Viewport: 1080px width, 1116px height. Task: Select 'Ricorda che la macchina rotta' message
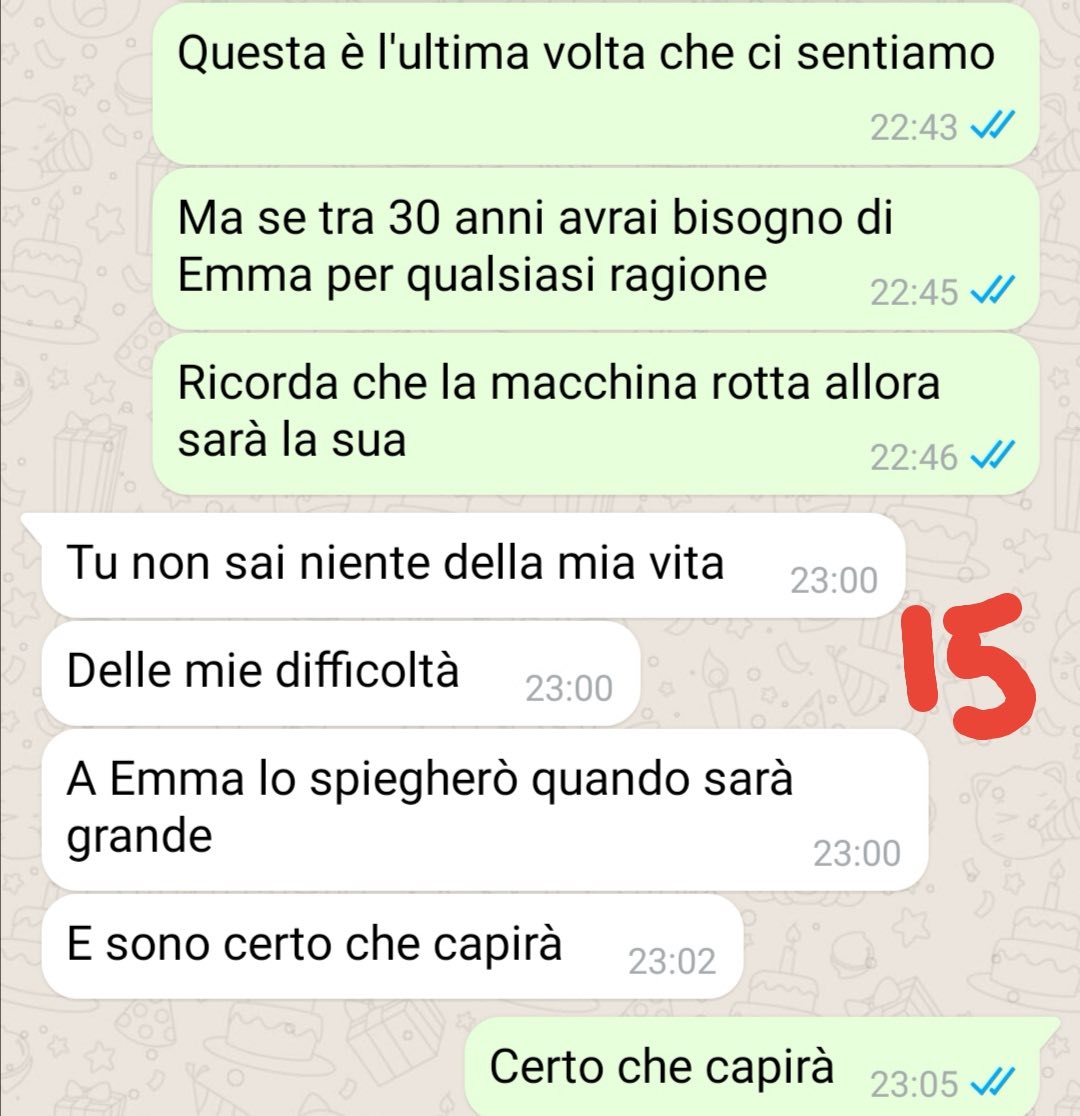click(x=596, y=414)
